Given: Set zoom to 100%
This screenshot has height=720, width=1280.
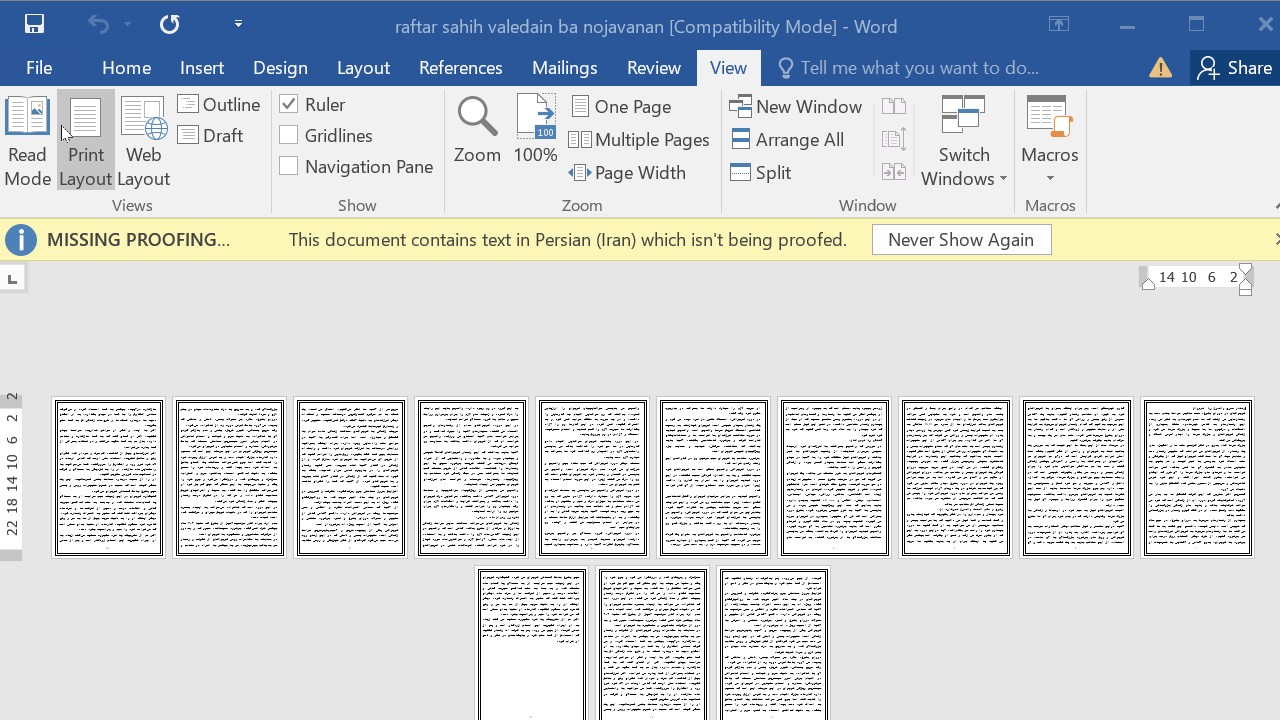Looking at the screenshot, I should coord(535,130).
